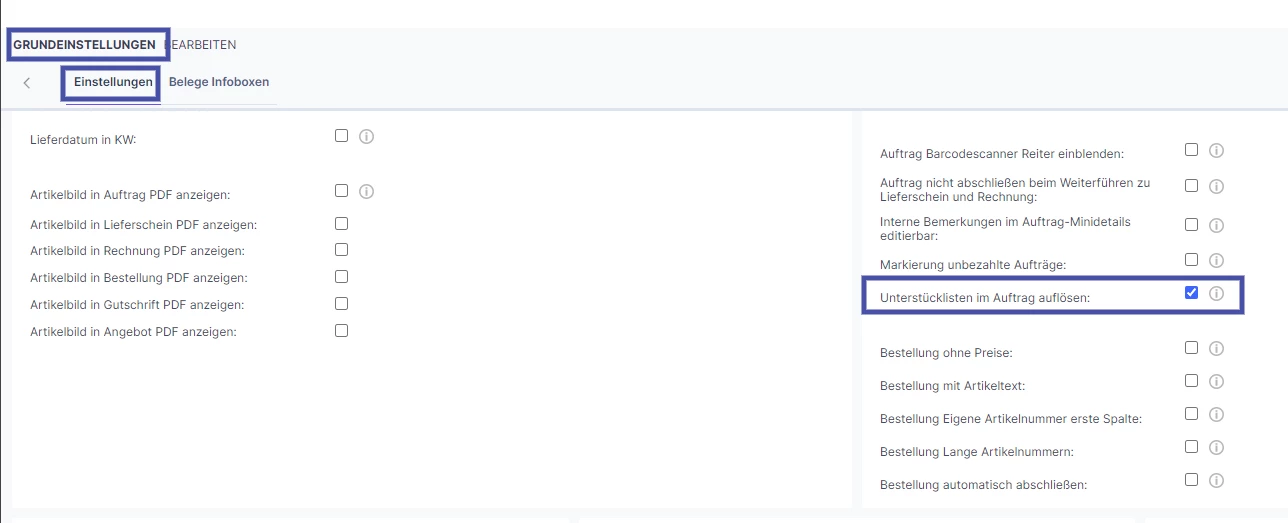The image size is (1288, 523).
Task: Enable Bestellung Lange Artikelnummern checkbox
Action: [1191, 446]
